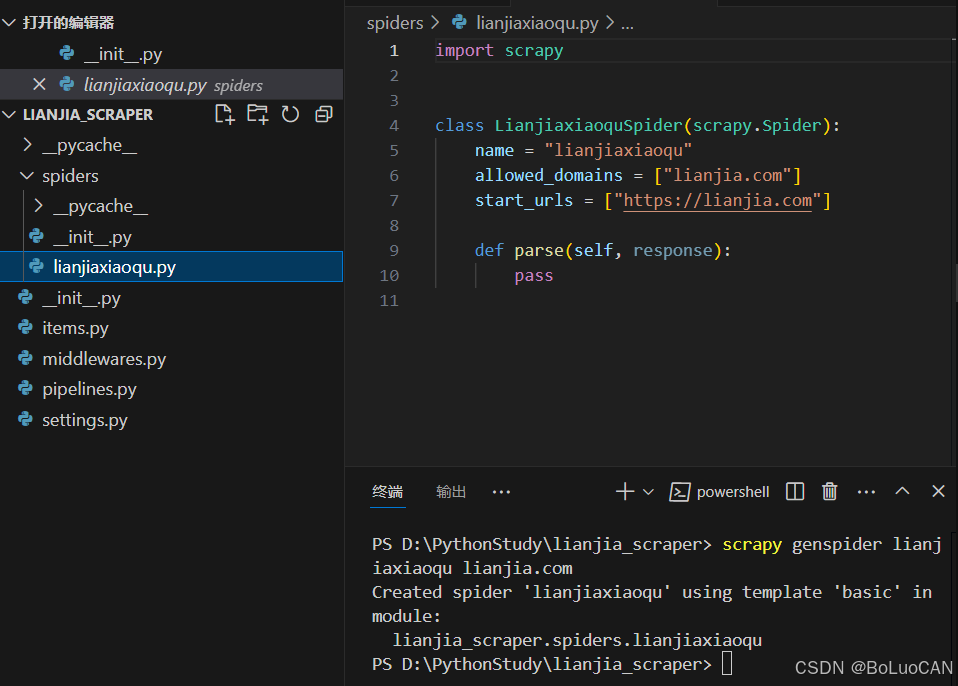
Task: Maximize the terminal panel with the chevron
Action: (x=902, y=491)
